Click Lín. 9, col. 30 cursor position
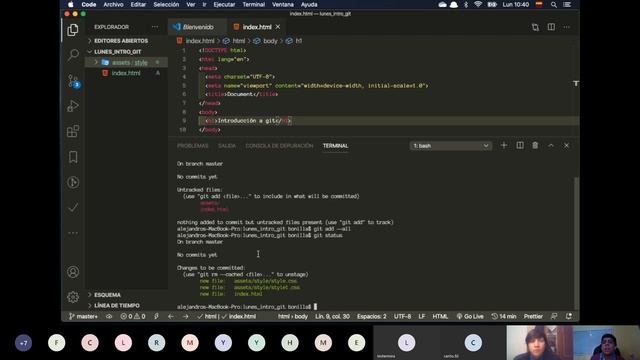This screenshot has width=640, height=360. tap(332, 316)
